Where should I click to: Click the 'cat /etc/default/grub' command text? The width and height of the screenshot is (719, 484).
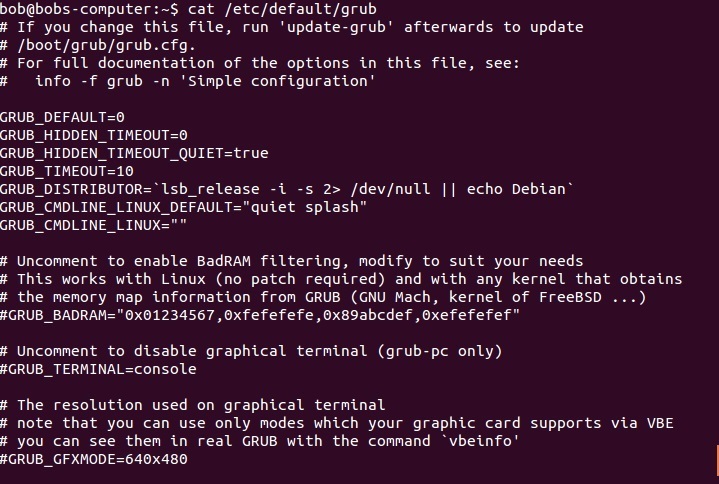click(282, 9)
